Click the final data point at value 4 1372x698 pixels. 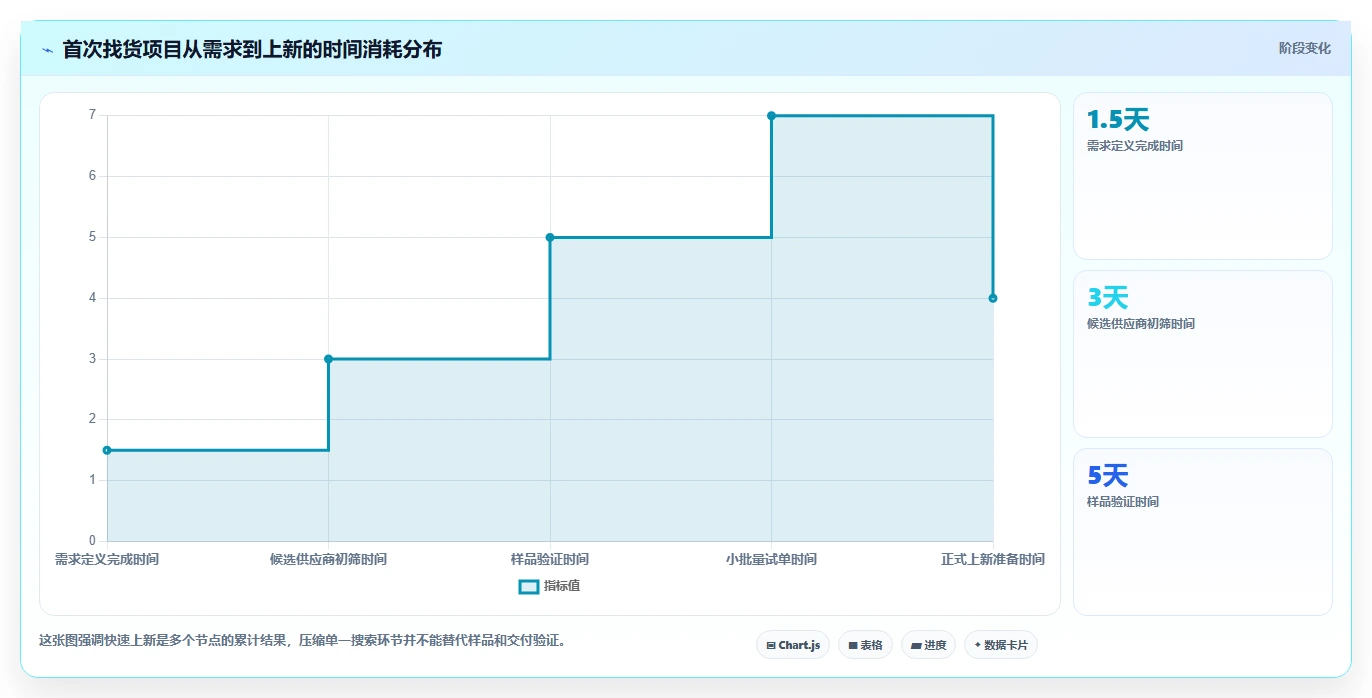click(x=993, y=298)
